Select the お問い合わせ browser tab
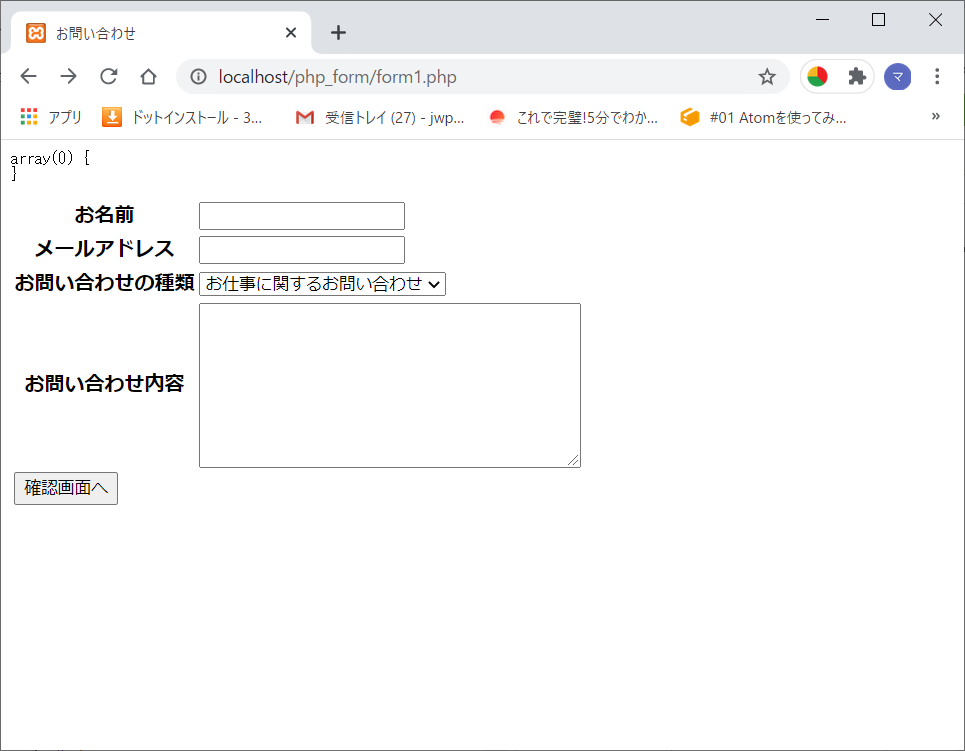The width and height of the screenshot is (965, 751). 161,33
